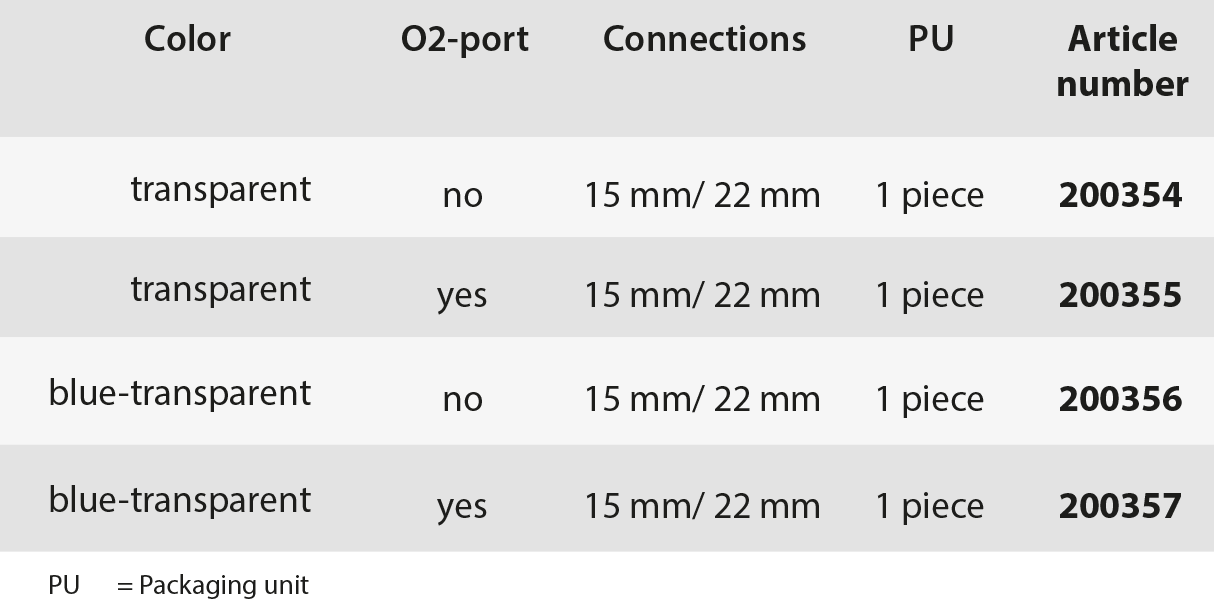The height and width of the screenshot is (606, 1214).
Task: Click the 'no' O2-port value for 200354
Action: coord(462,197)
